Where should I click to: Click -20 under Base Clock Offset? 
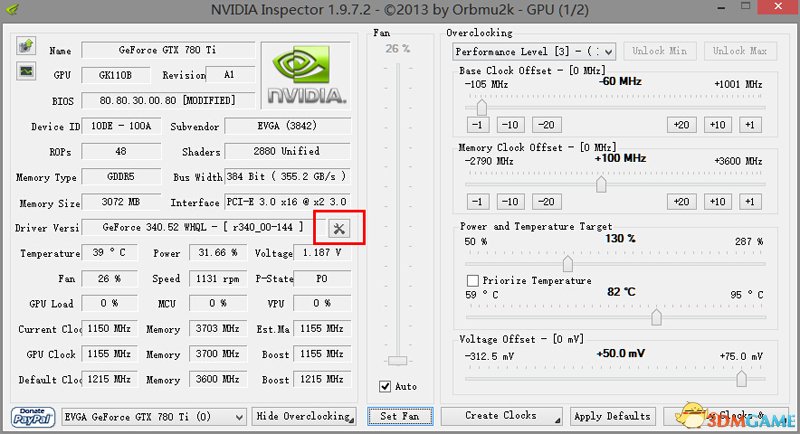click(546, 125)
